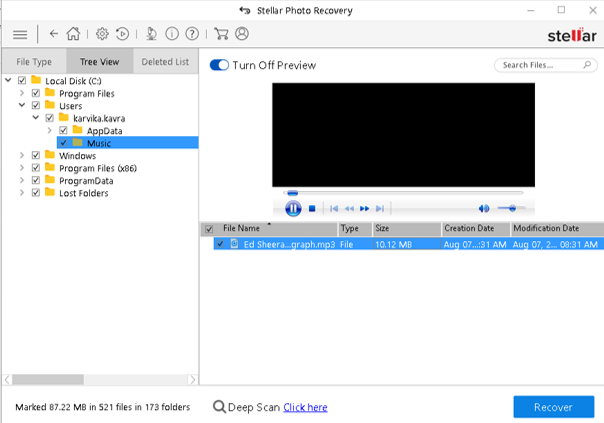Pause the preview playback
This screenshot has width=604, height=423.
click(293, 208)
